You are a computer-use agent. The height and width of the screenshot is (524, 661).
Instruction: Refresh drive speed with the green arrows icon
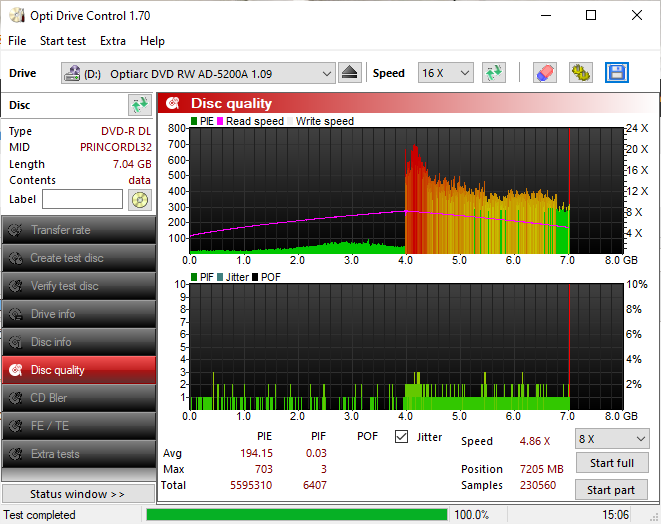pos(494,73)
